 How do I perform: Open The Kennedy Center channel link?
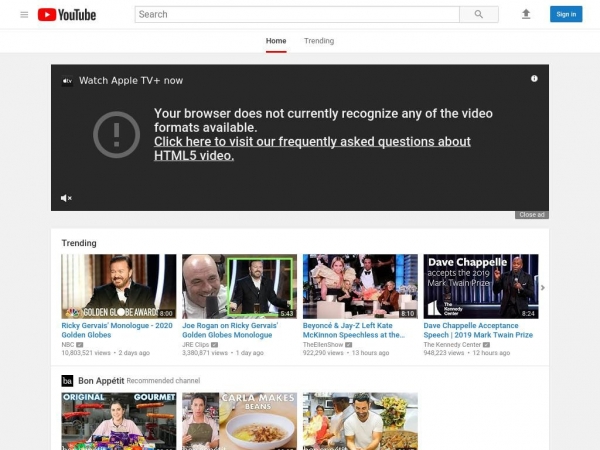click(452, 345)
